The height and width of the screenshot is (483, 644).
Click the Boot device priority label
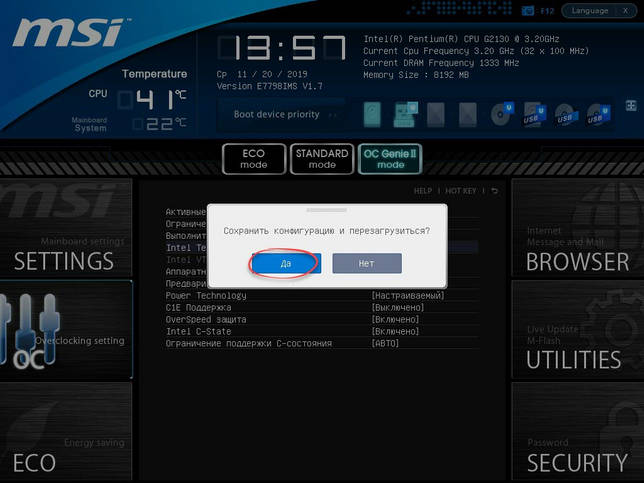[x=276, y=114]
